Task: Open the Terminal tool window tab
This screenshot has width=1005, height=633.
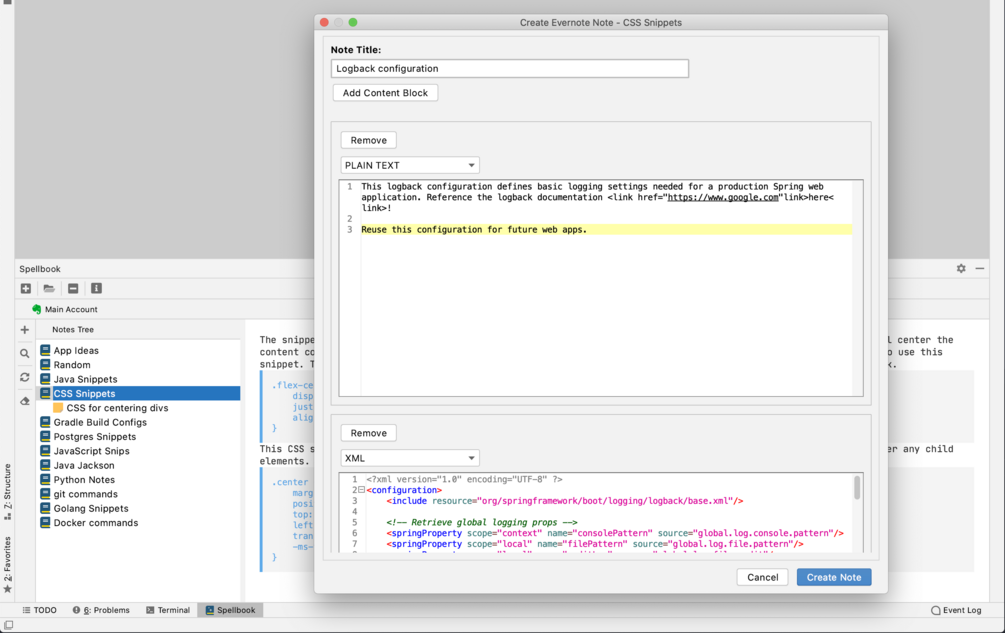Action: click(x=168, y=610)
